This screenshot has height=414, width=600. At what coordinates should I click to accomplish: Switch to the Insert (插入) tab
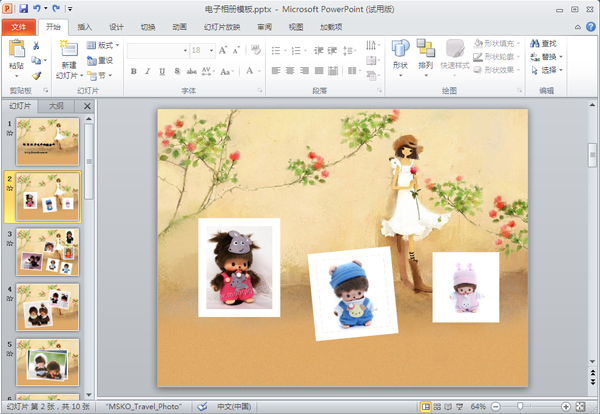(85, 27)
